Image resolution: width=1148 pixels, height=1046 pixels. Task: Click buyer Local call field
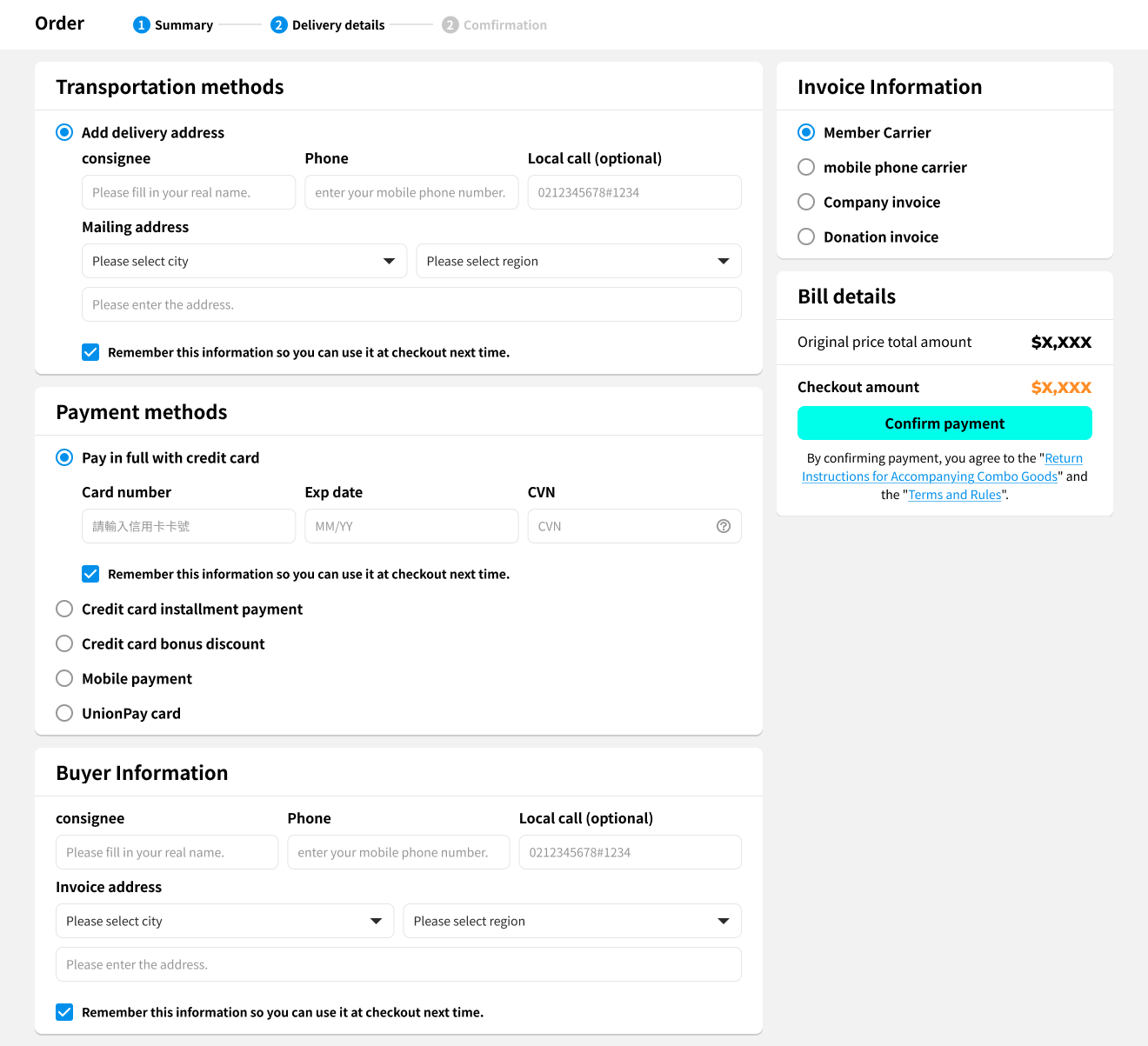coord(631,852)
